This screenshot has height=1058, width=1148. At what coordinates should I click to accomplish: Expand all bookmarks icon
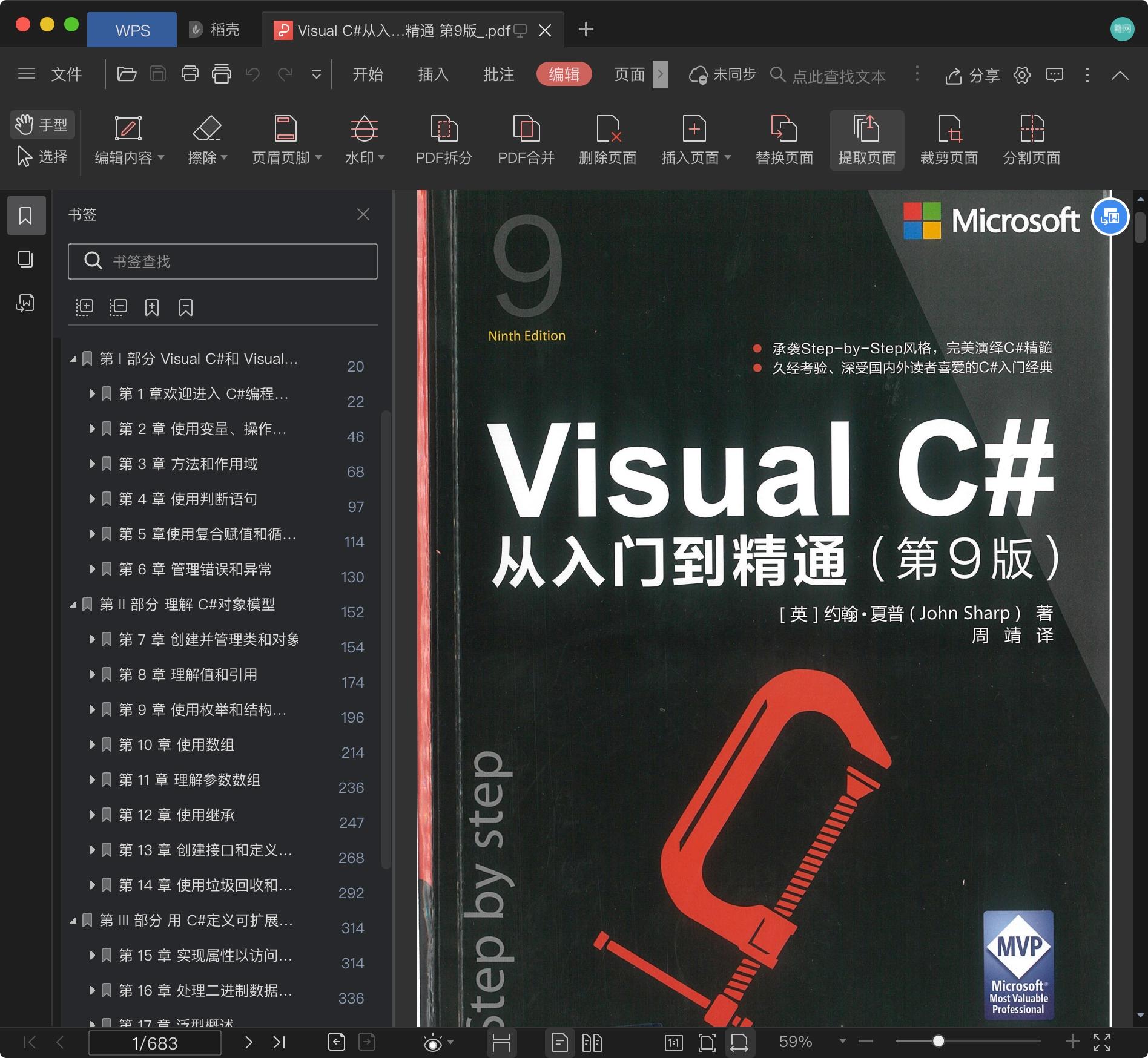point(85,307)
